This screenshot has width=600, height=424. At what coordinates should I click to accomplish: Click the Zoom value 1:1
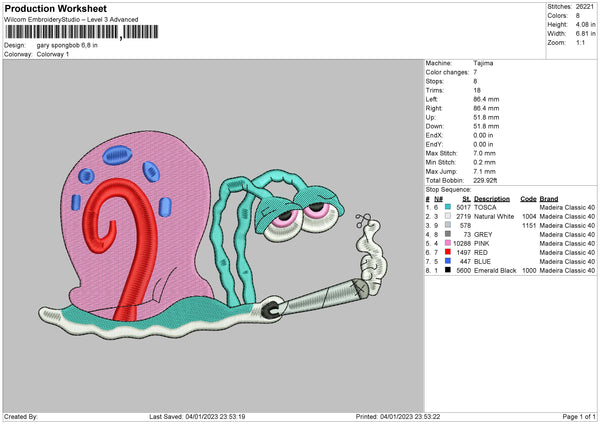point(580,42)
